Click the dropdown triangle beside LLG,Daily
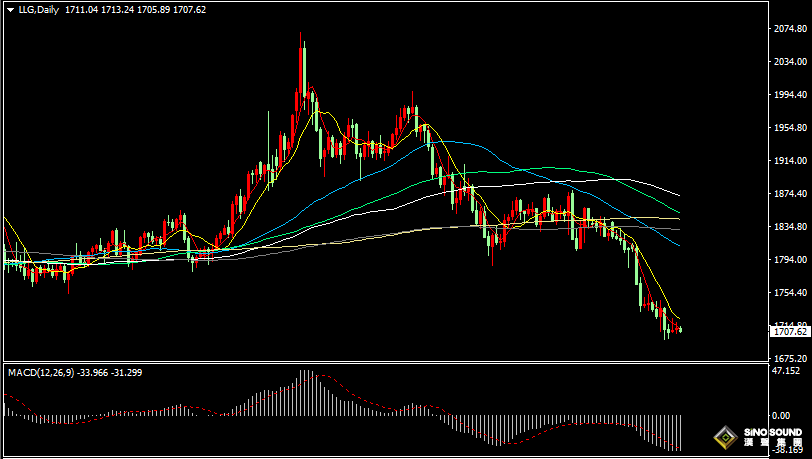The height and width of the screenshot is (459, 812). point(10,10)
